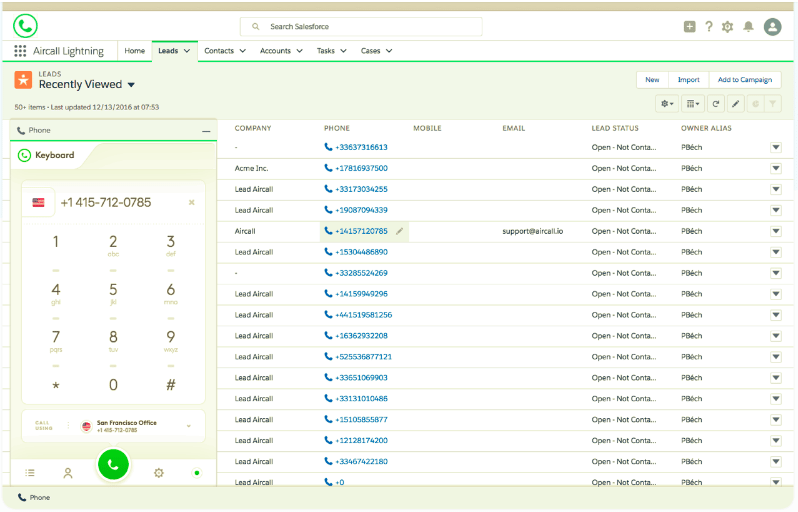This screenshot has height=512, width=798.
Task: Tap the # key on keypad
Action: [x=170, y=385]
